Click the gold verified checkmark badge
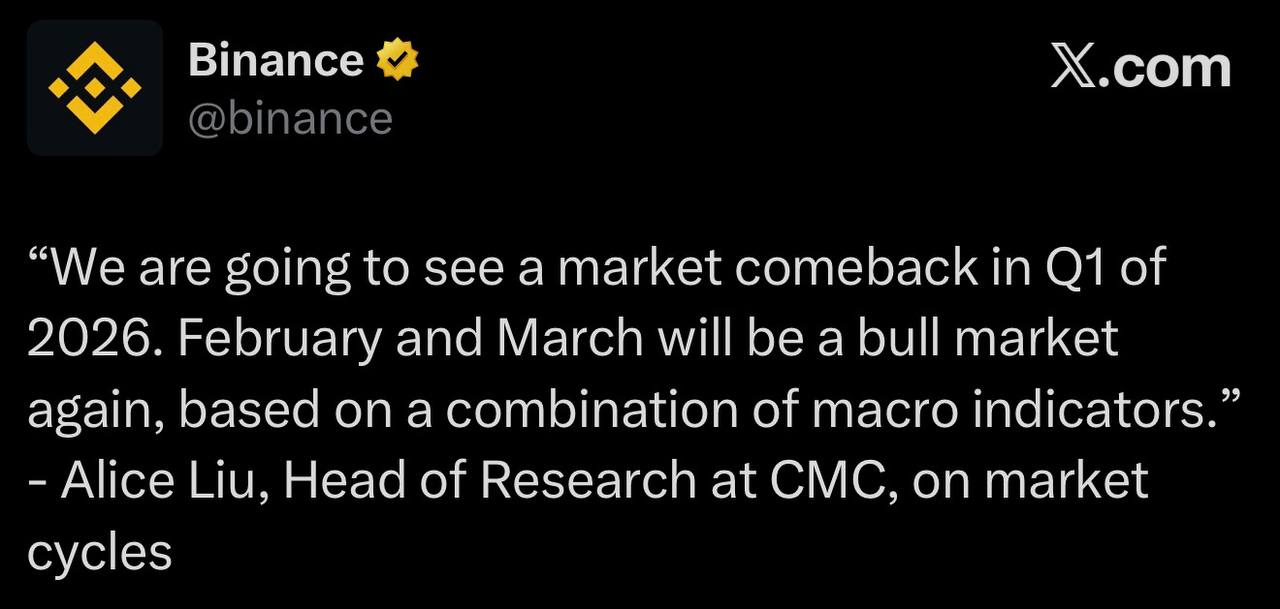 (x=397, y=61)
